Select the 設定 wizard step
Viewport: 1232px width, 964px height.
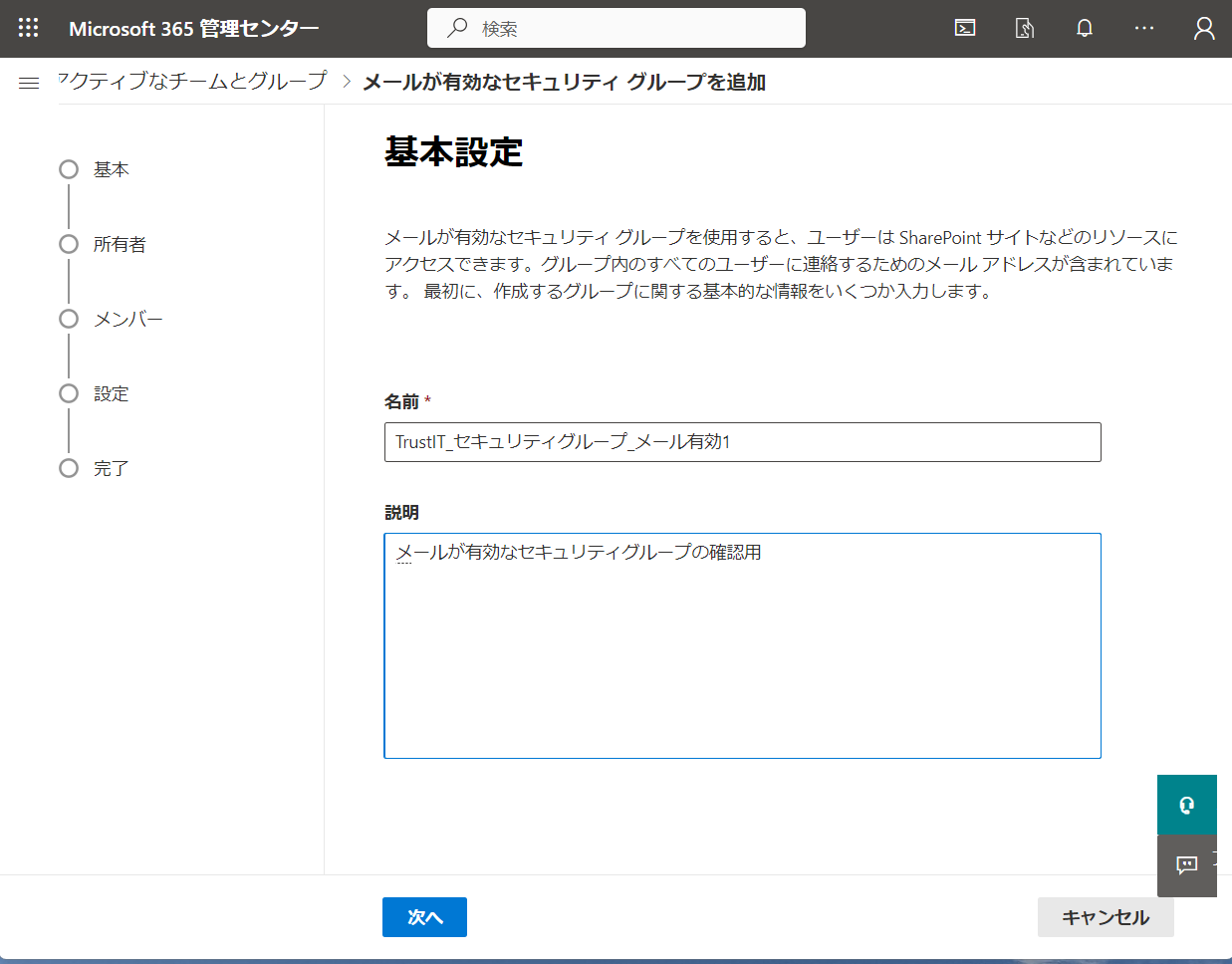click(95, 393)
